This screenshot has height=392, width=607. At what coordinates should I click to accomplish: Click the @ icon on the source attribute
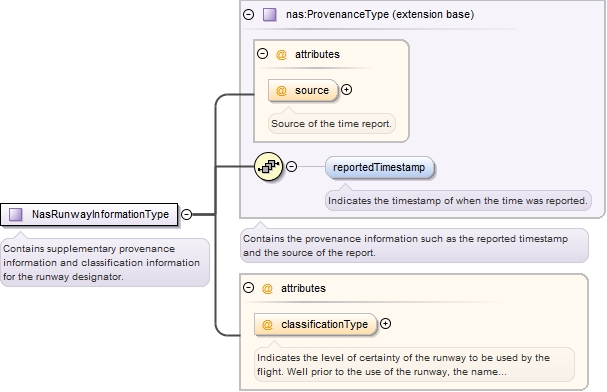click(281, 91)
